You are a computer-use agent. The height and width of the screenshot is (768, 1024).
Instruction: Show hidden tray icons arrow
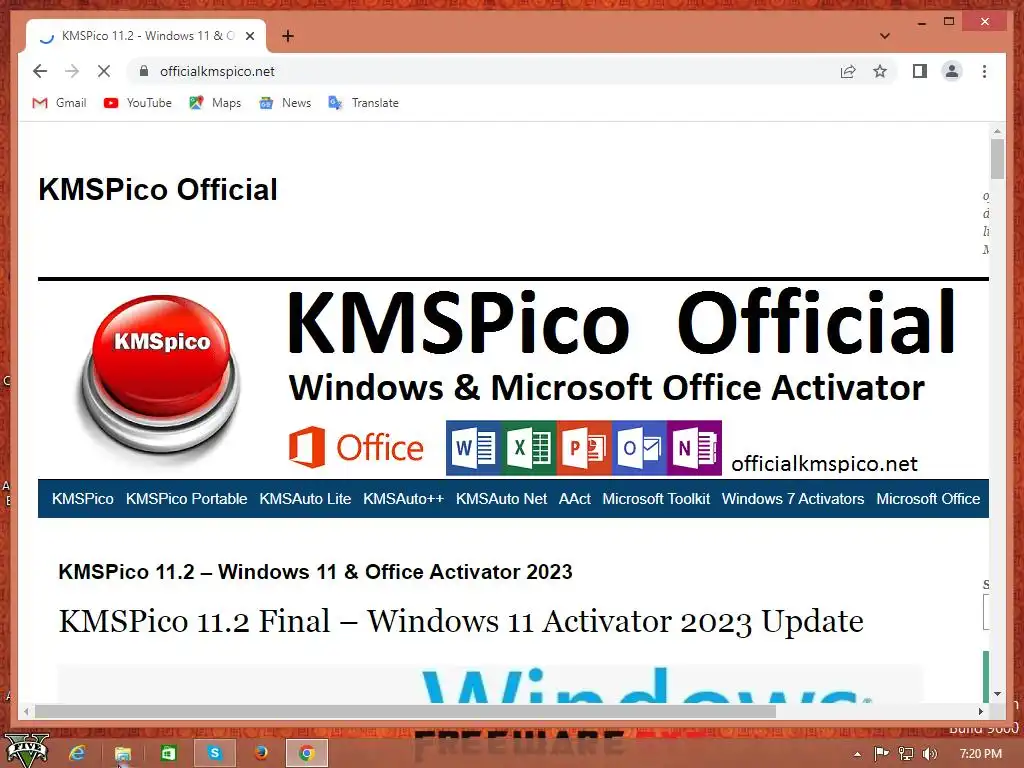click(857, 754)
